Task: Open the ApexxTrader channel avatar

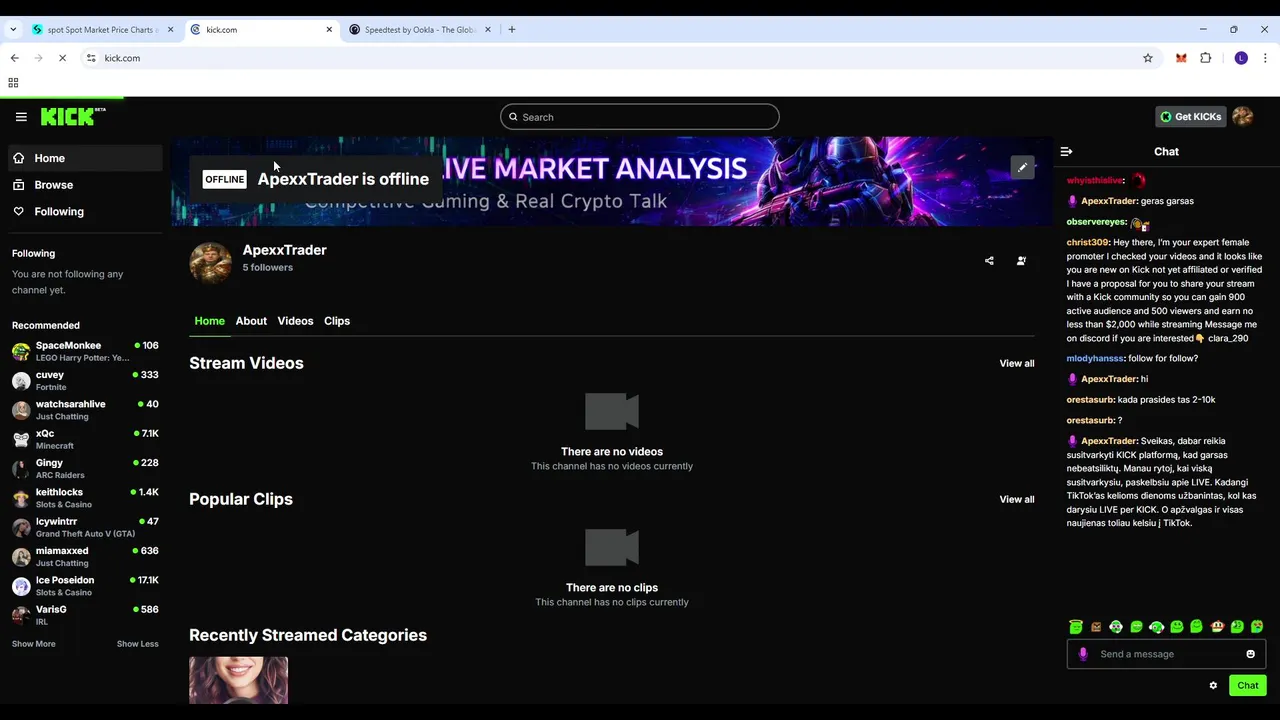Action: (x=210, y=264)
